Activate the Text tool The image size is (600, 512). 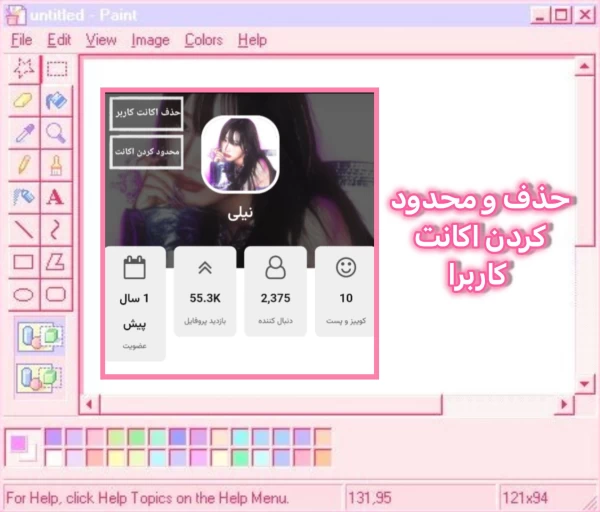click(x=57, y=196)
